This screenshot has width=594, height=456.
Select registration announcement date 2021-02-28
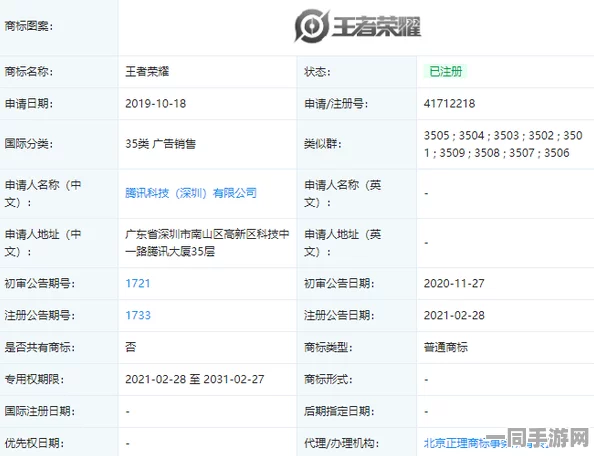pyautogui.click(x=454, y=315)
